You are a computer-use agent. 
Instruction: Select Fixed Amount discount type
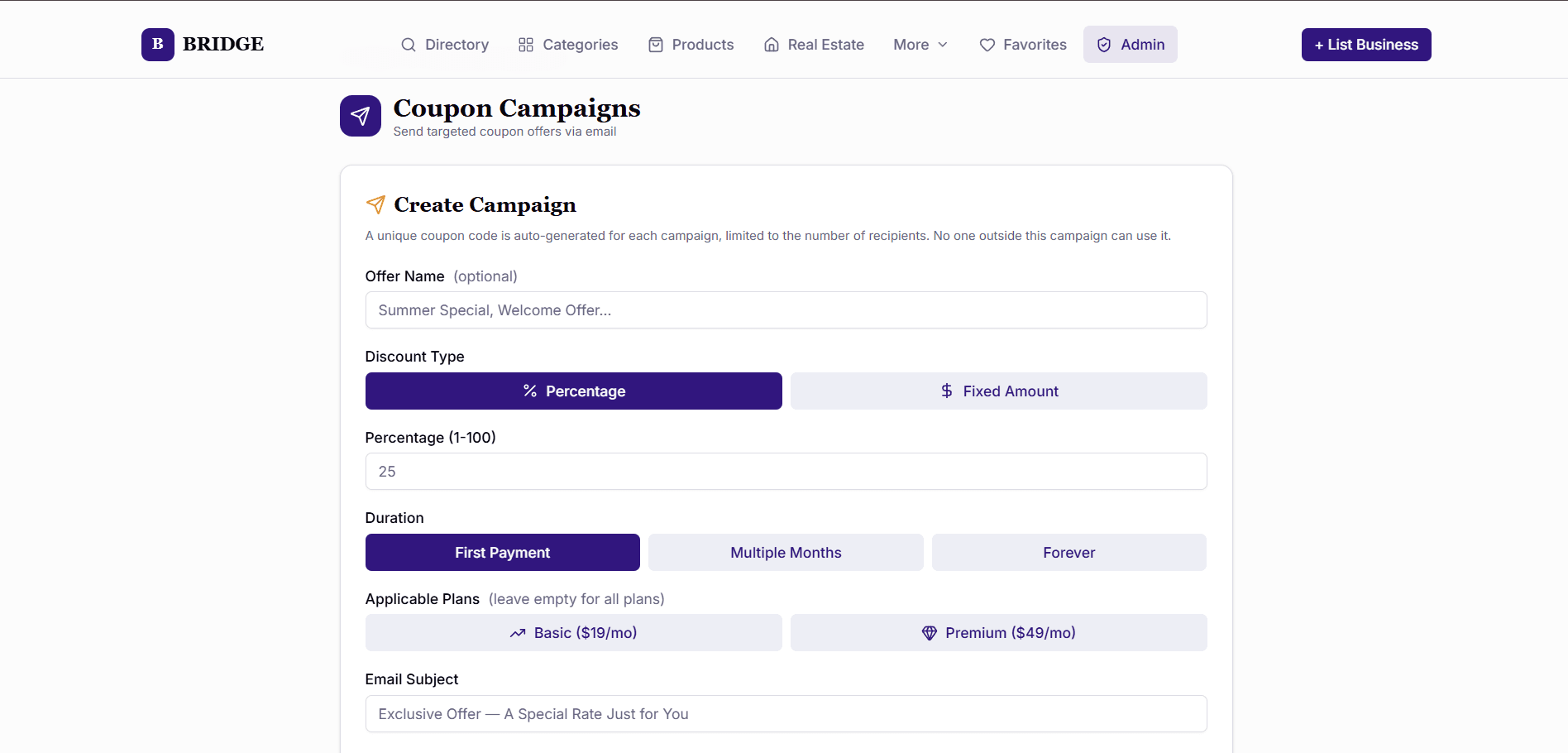[x=999, y=391]
